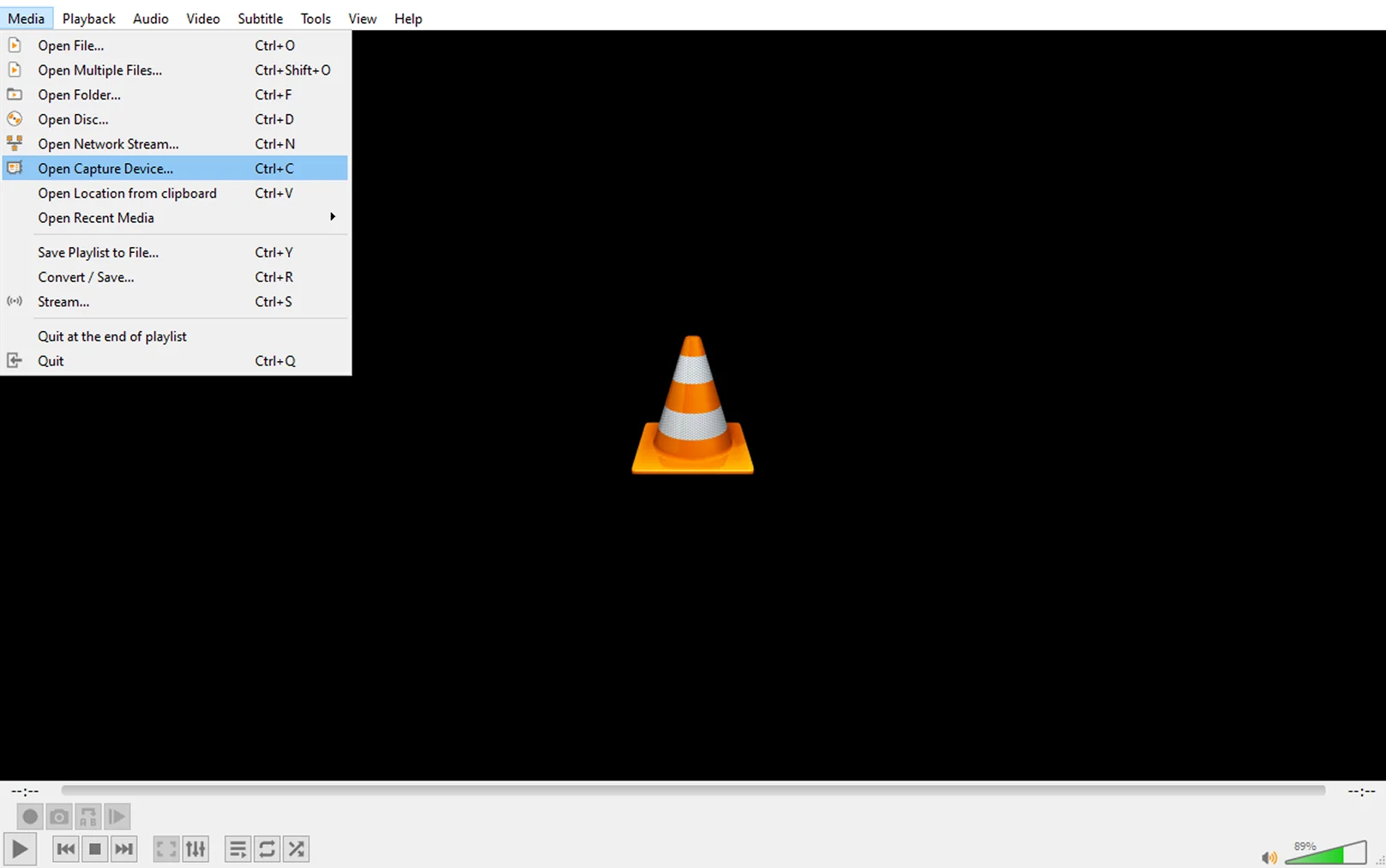This screenshot has height=868, width=1386.
Task: Click the Play button
Action: 20,849
